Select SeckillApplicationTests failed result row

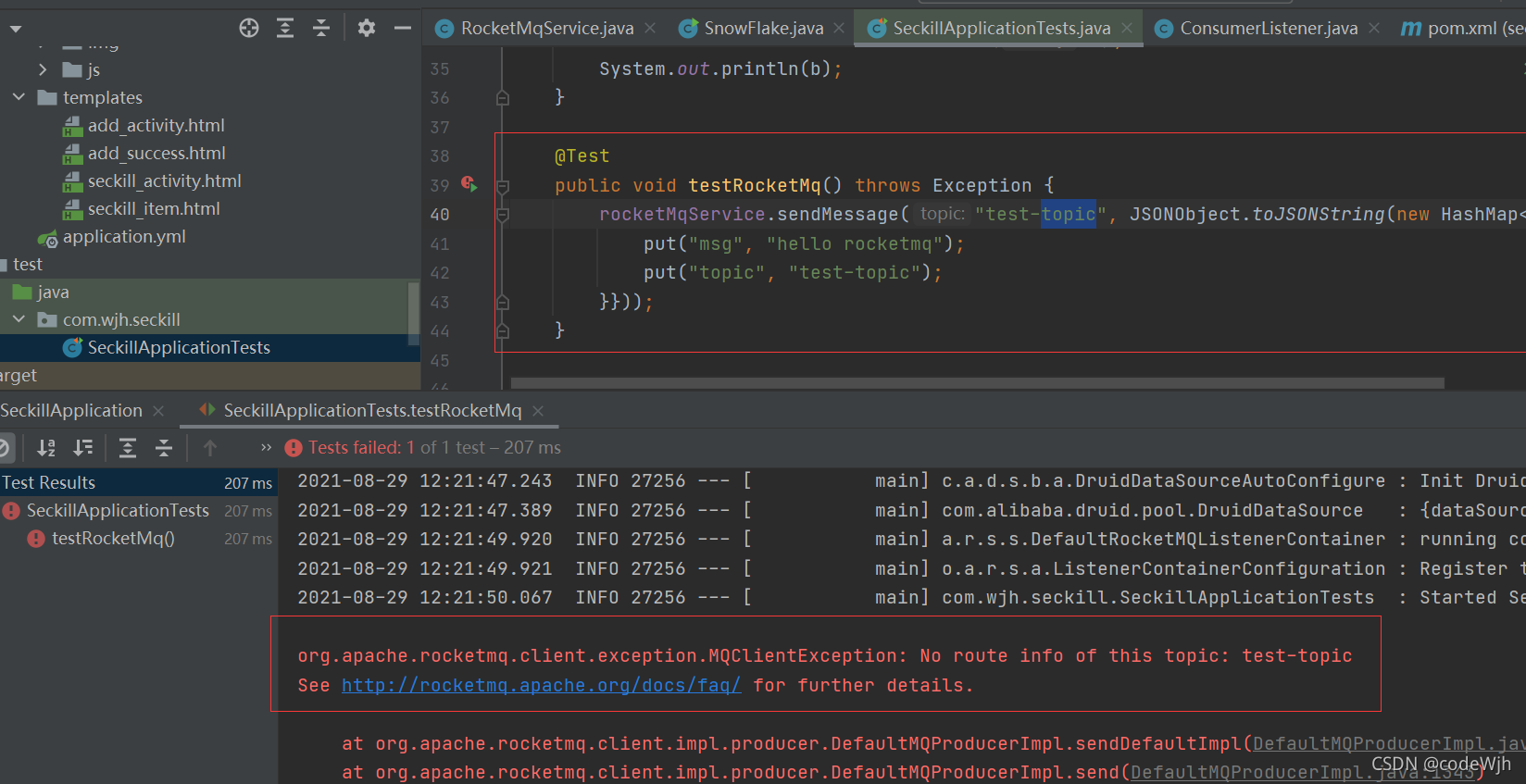(139, 511)
